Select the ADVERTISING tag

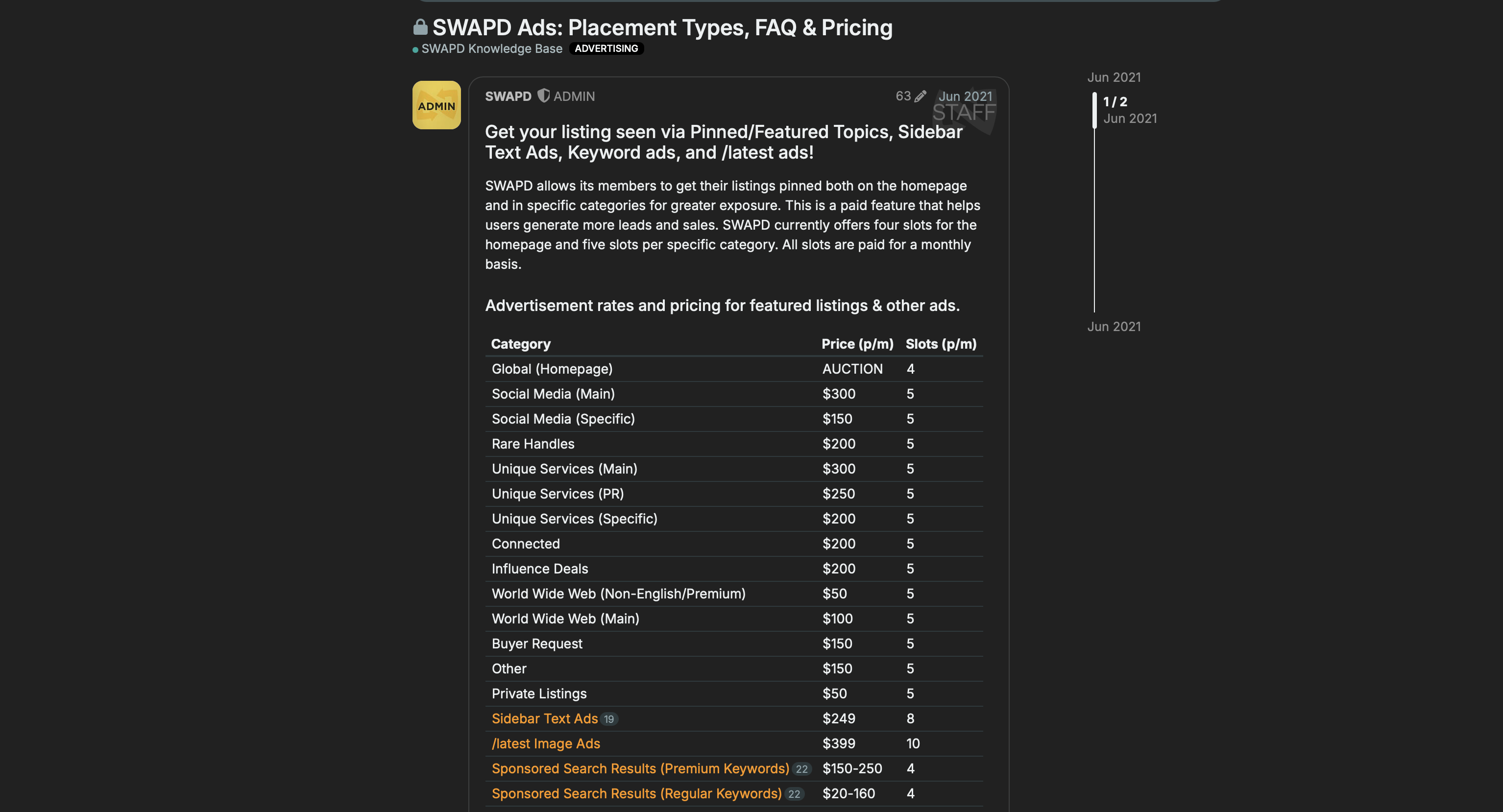tap(606, 49)
